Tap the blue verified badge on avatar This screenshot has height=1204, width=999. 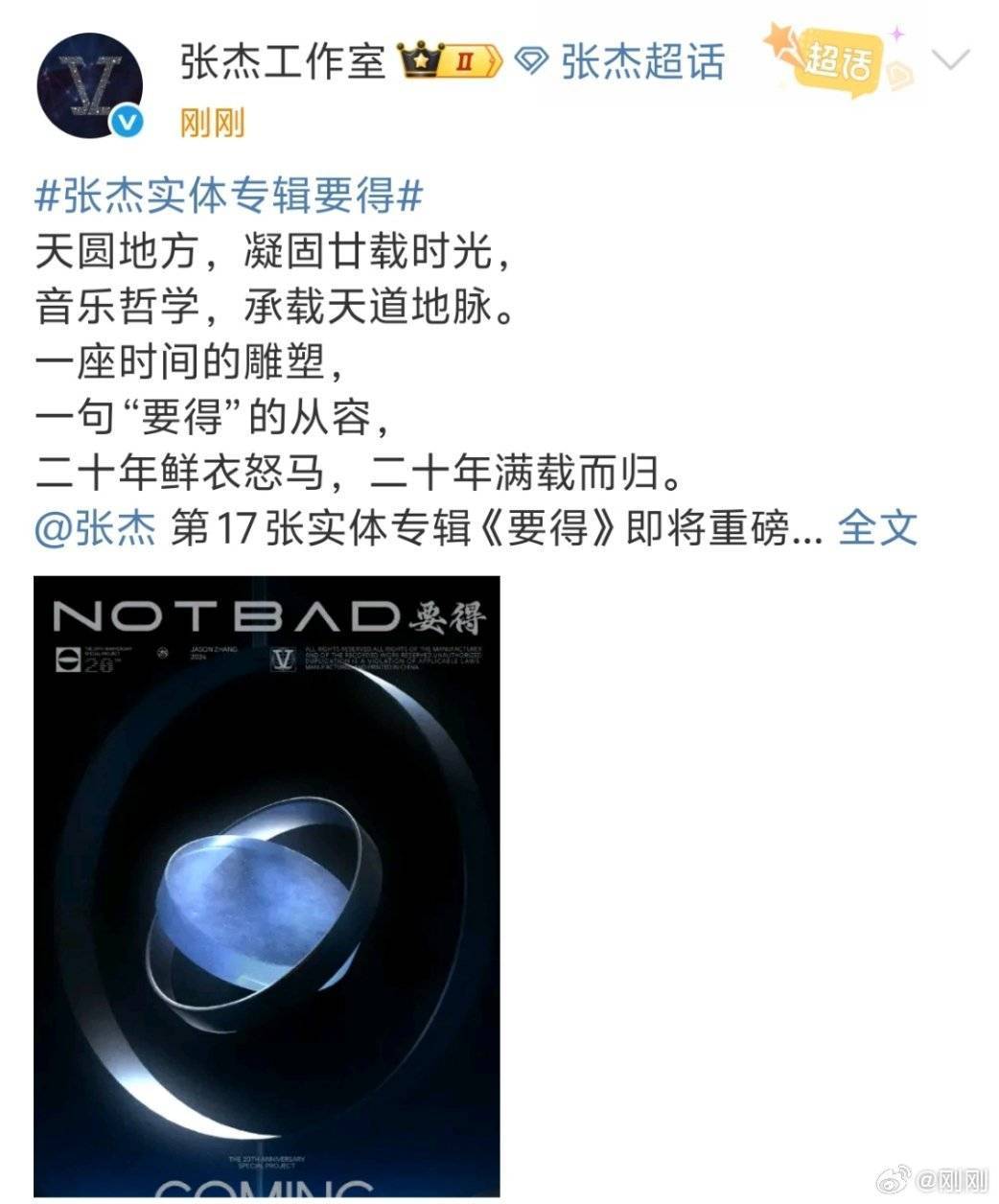pyautogui.click(x=127, y=123)
